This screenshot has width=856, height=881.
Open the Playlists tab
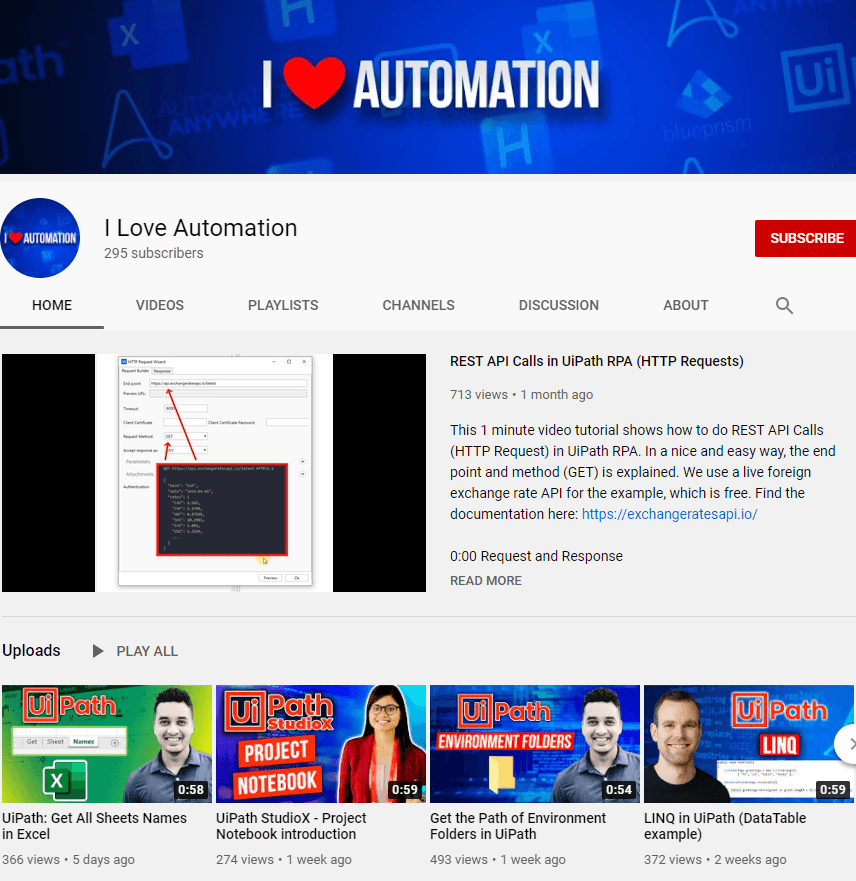point(283,305)
